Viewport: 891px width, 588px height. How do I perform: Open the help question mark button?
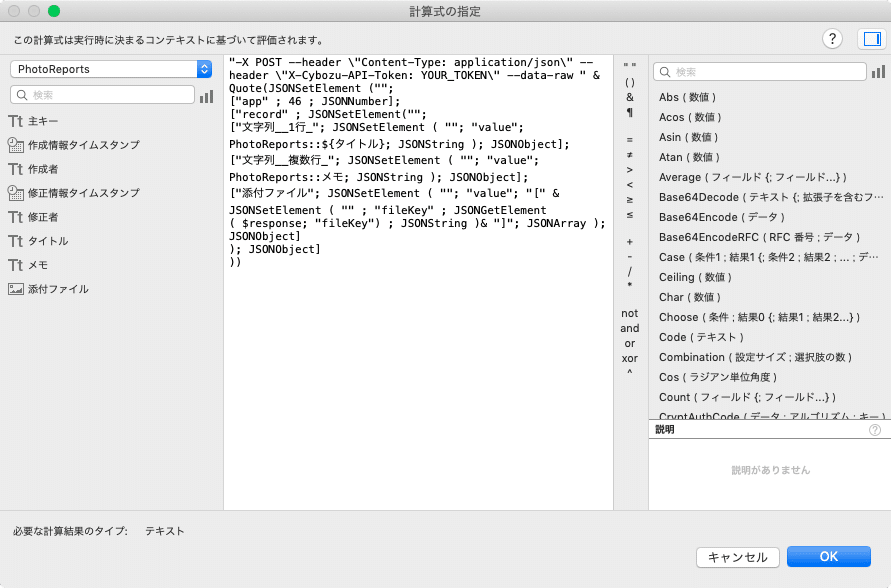pos(832,39)
